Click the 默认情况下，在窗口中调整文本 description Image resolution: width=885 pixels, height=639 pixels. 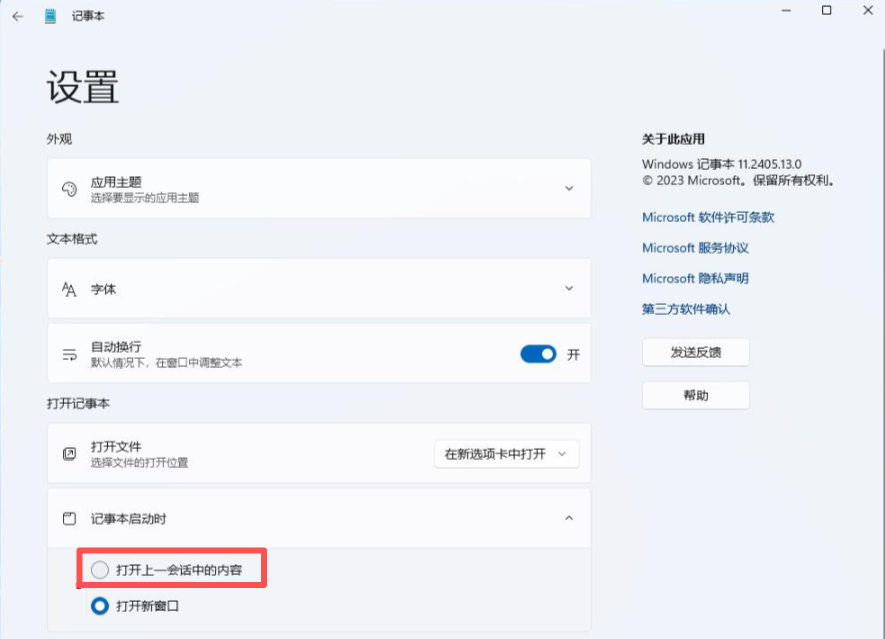[x=167, y=362]
